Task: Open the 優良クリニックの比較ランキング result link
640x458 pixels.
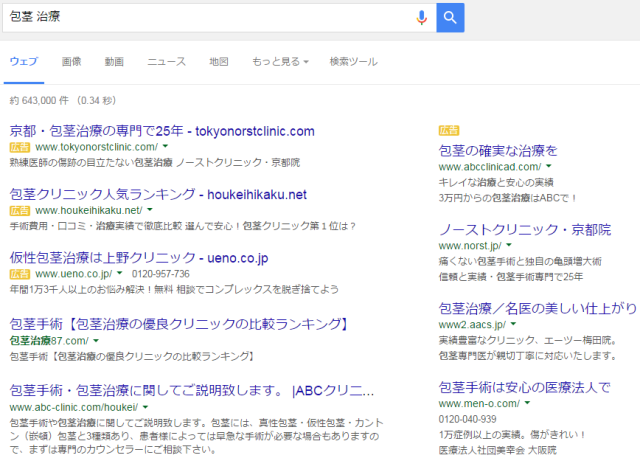Action: [x=180, y=325]
